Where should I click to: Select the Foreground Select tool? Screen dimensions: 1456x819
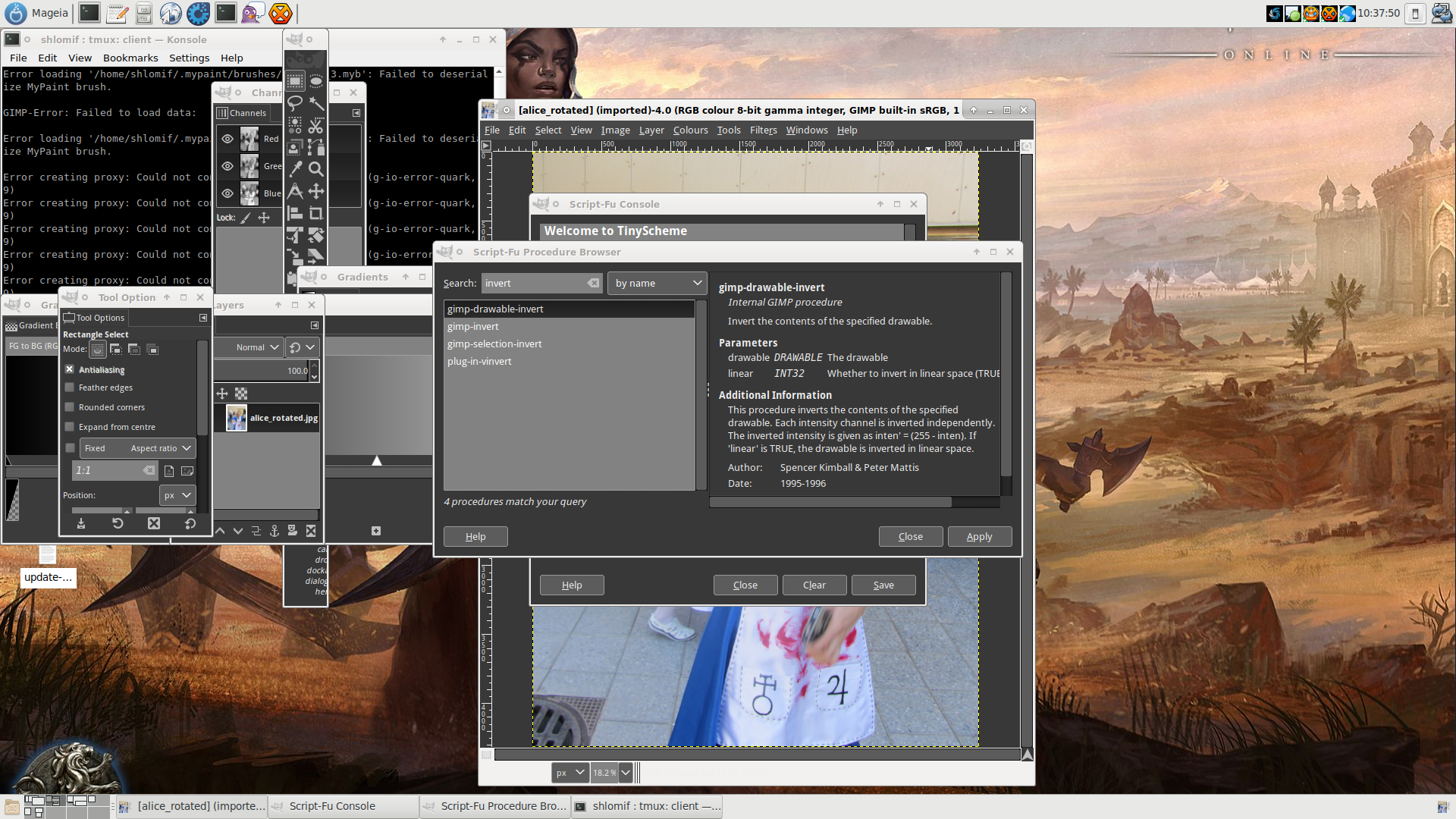pyautogui.click(x=295, y=147)
